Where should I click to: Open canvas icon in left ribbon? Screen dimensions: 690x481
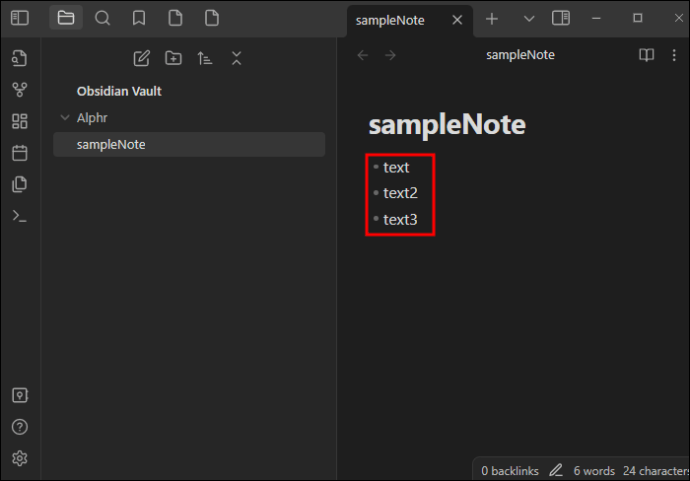20,121
